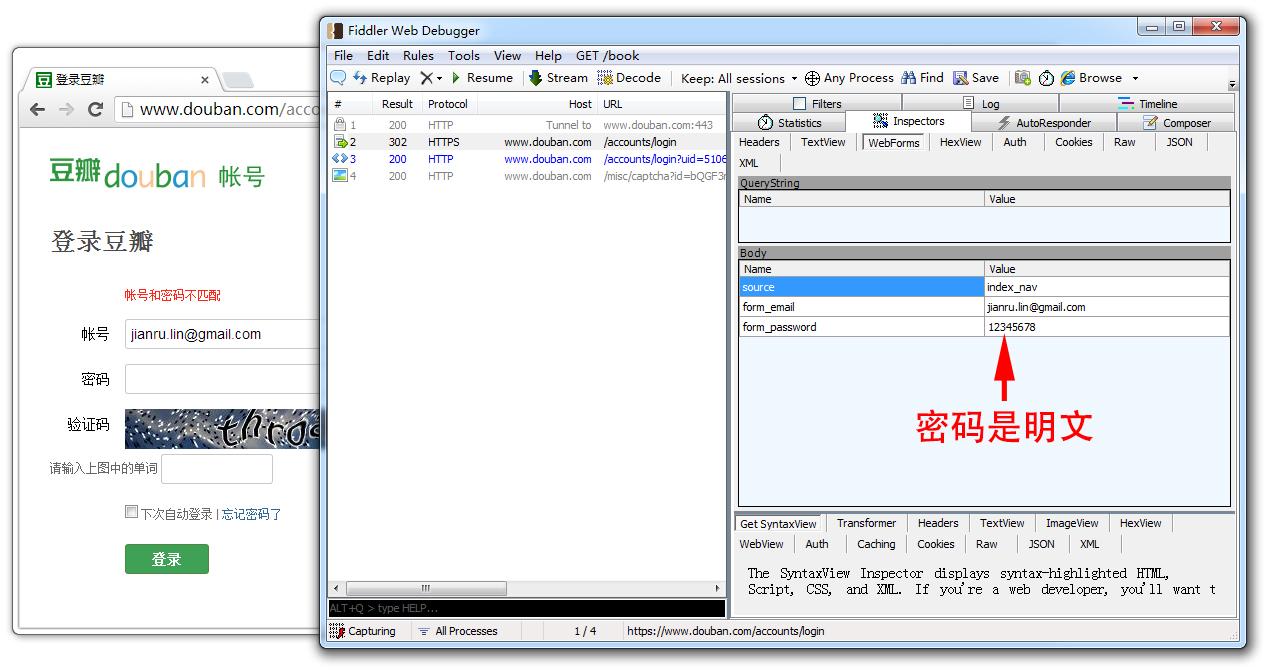
Task: Switch to the Statistics tab
Action: pyautogui.click(x=789, y=122)
